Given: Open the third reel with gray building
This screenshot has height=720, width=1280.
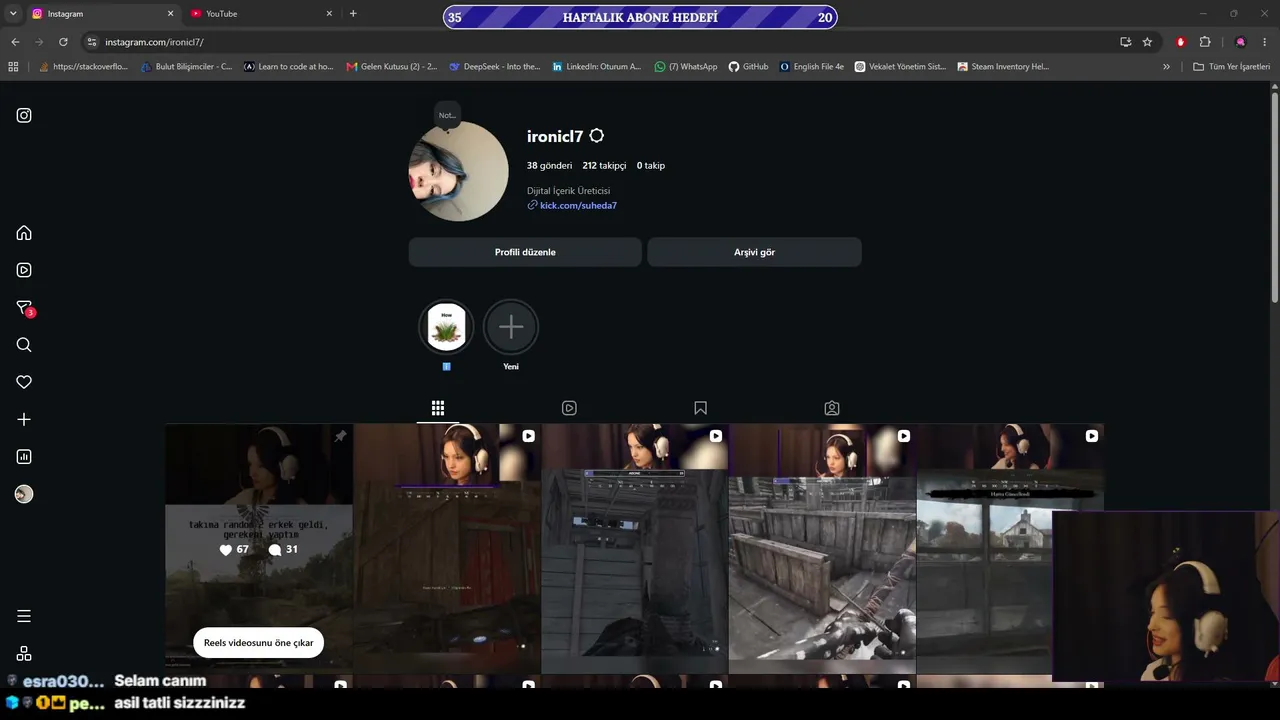Looking at the screenshot, I should [635, 548].
